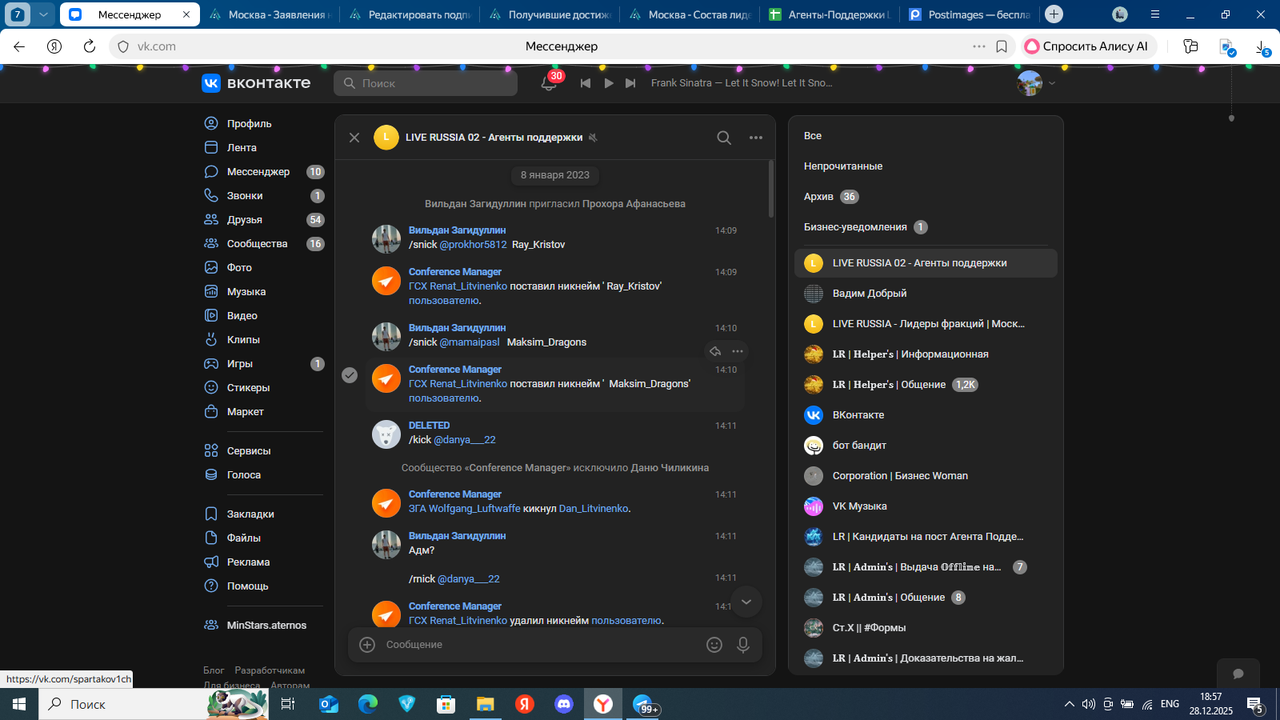Skip to next music track

[630, 83]
